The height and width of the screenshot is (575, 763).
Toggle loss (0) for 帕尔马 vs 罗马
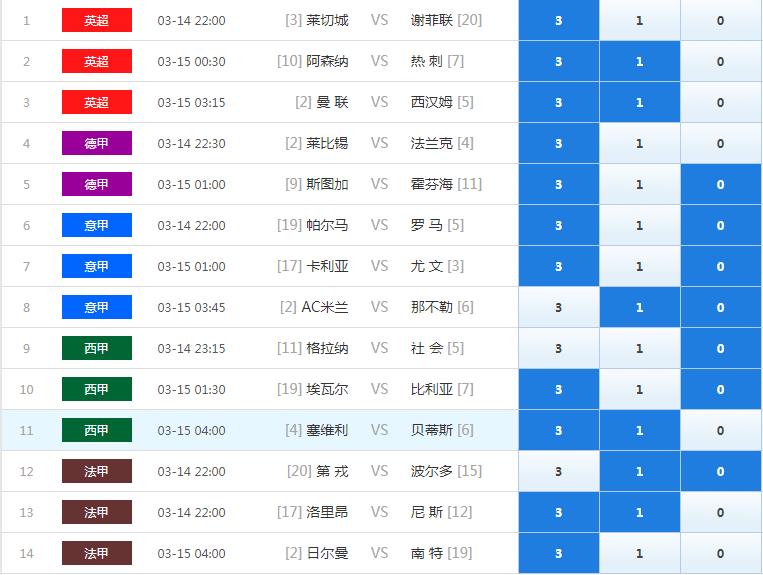[720, 225]
